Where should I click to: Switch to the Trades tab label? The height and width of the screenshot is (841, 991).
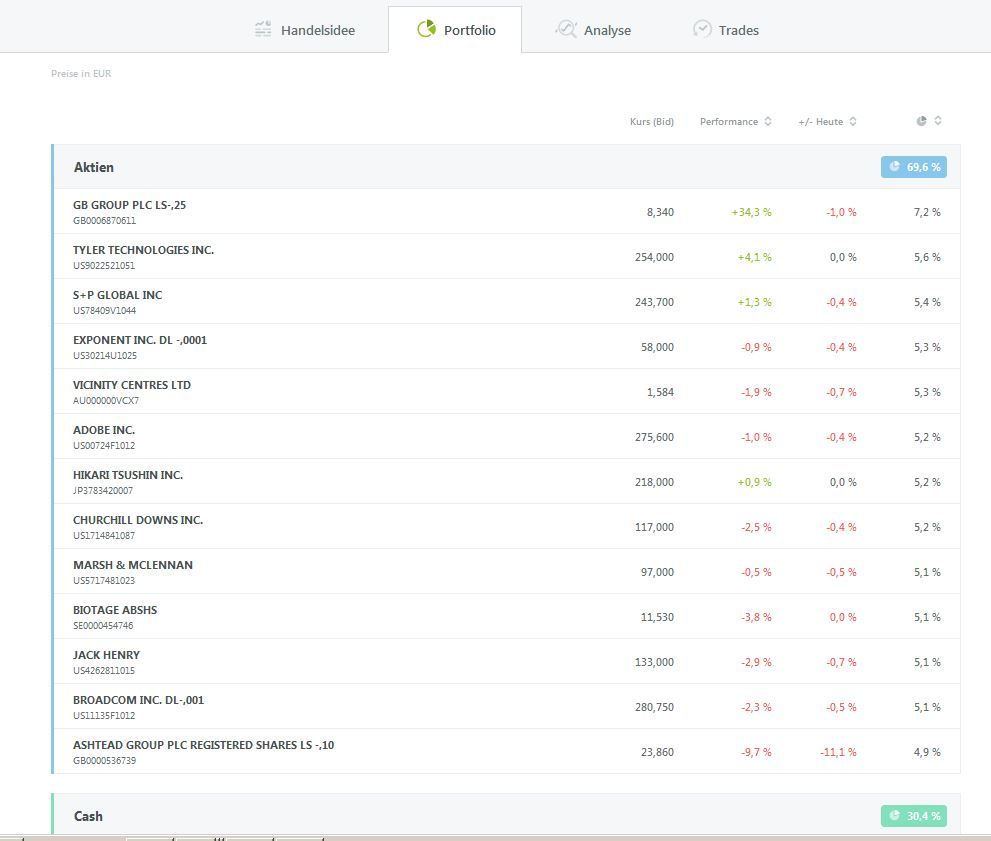click(738, 30)
